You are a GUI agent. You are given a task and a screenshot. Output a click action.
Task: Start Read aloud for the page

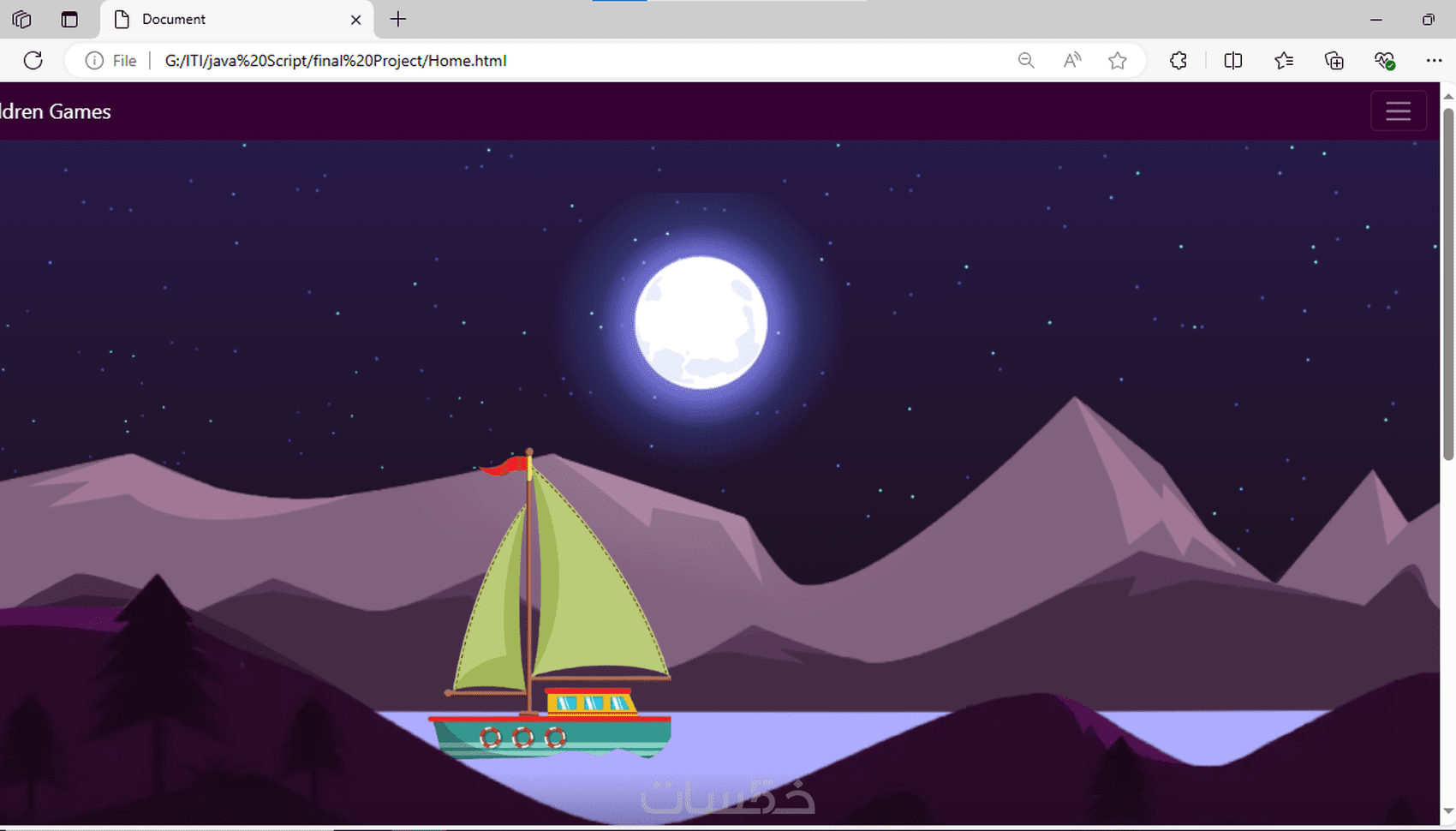[x=1071, y=60]
